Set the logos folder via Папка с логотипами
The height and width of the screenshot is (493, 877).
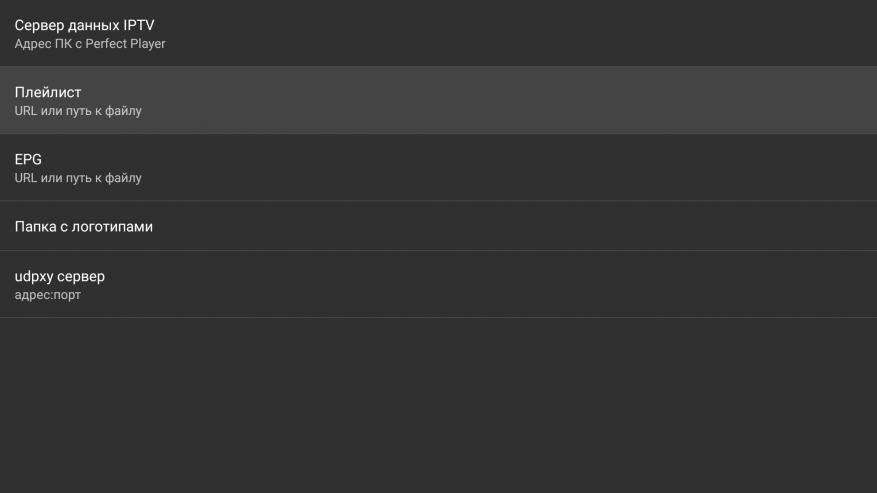(84, 227)
